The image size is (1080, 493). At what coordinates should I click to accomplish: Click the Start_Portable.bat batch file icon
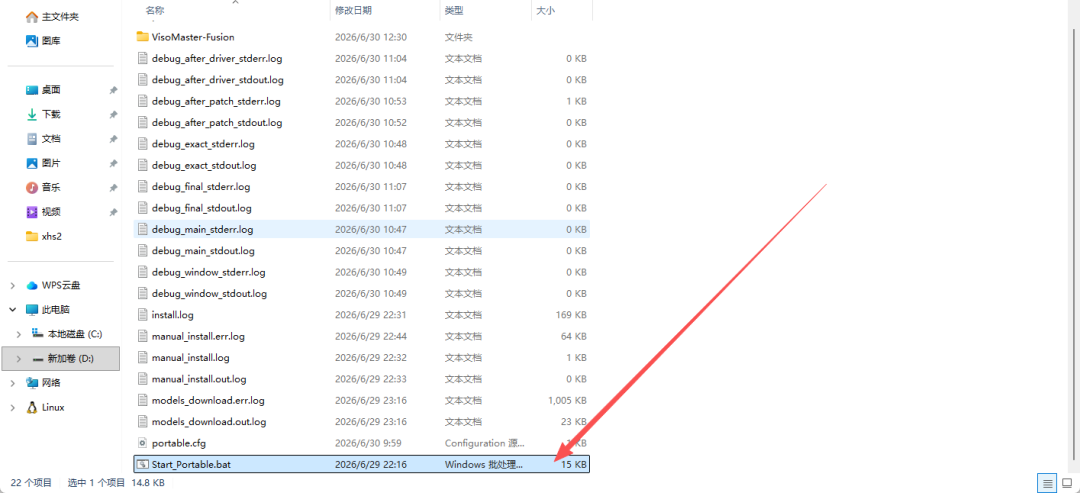point(143,464)
